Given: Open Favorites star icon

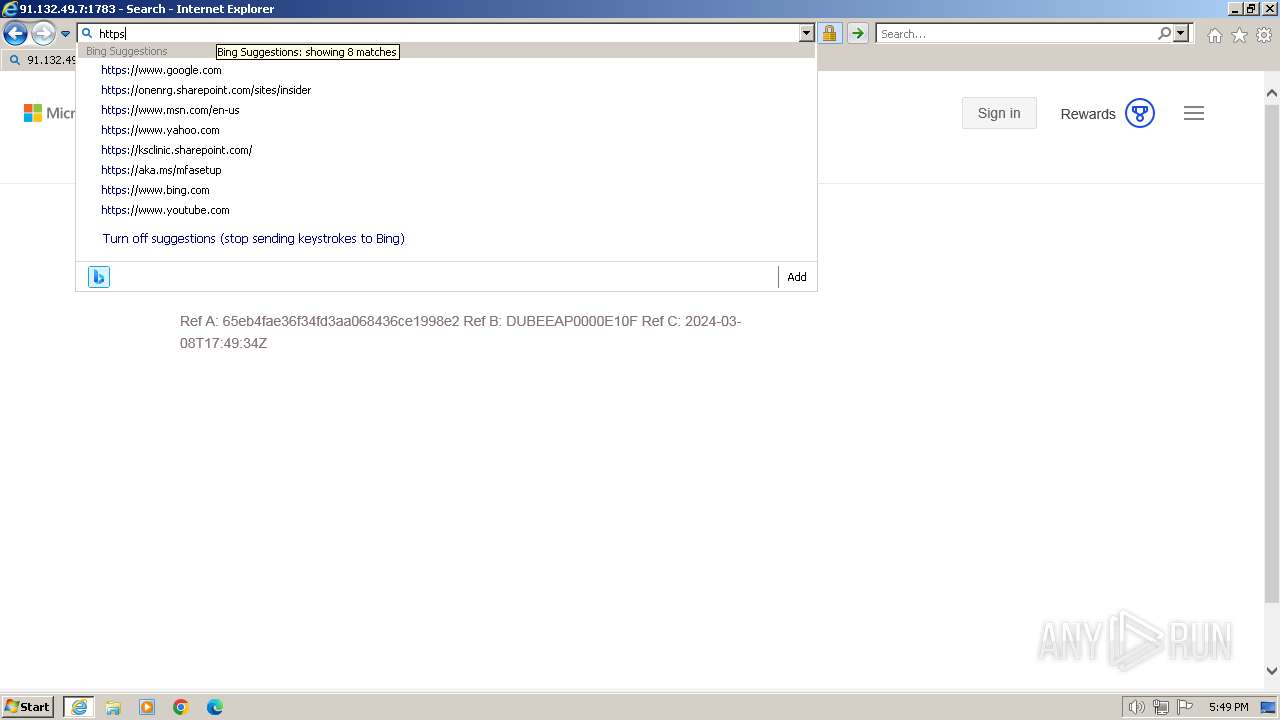Looking at the screenshot, I should pos(1239,35).
